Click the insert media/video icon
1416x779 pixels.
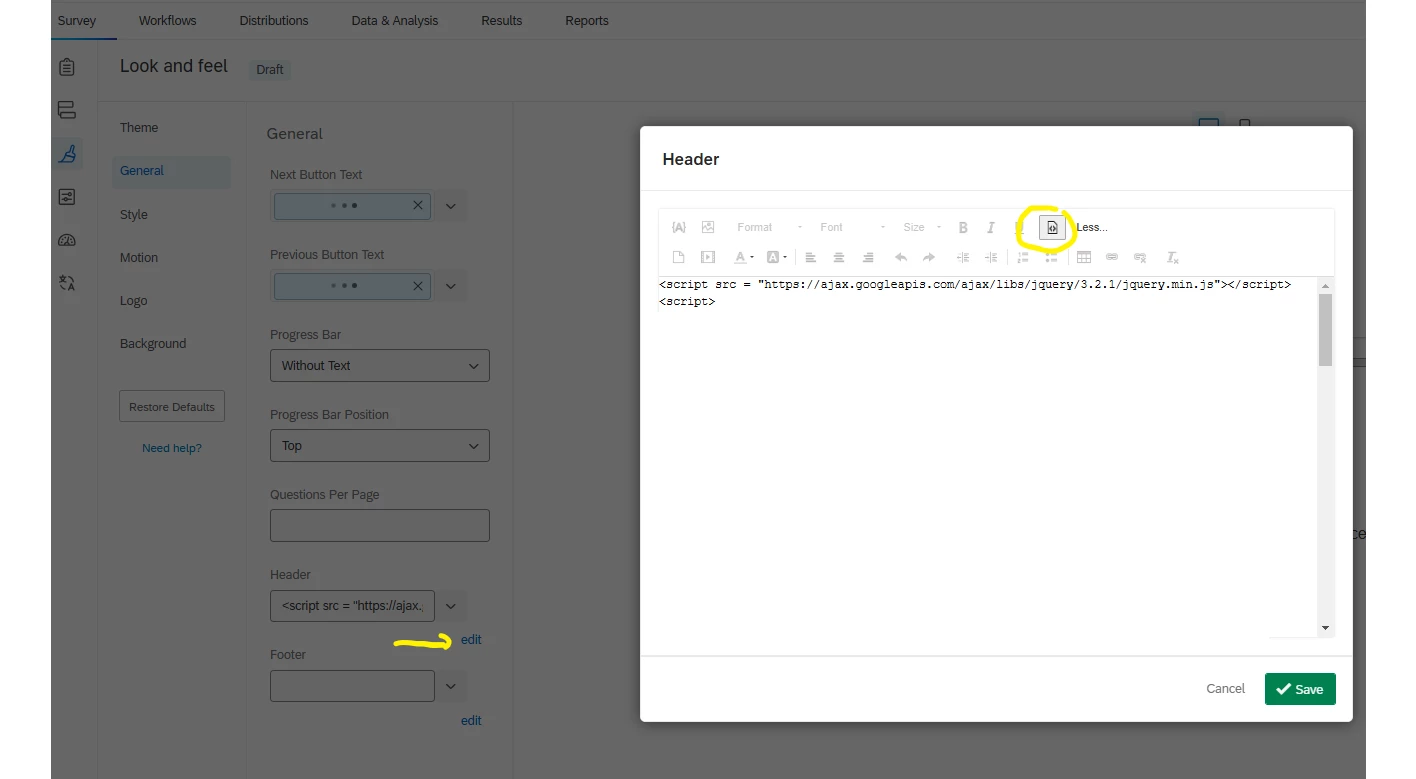[x=708, y=257]
